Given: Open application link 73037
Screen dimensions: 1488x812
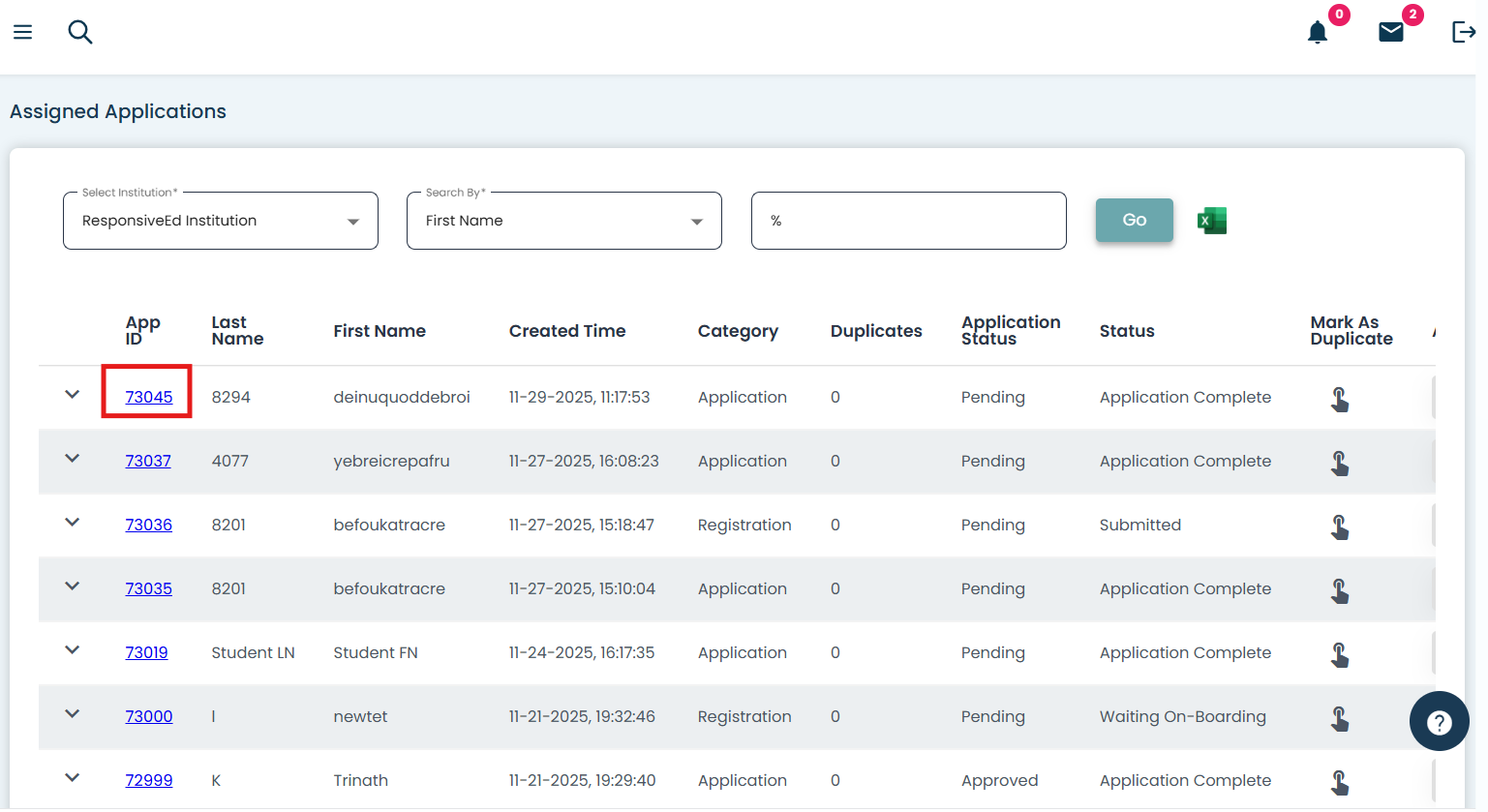Looking at the screenshot, I should (x=148, y=461).
